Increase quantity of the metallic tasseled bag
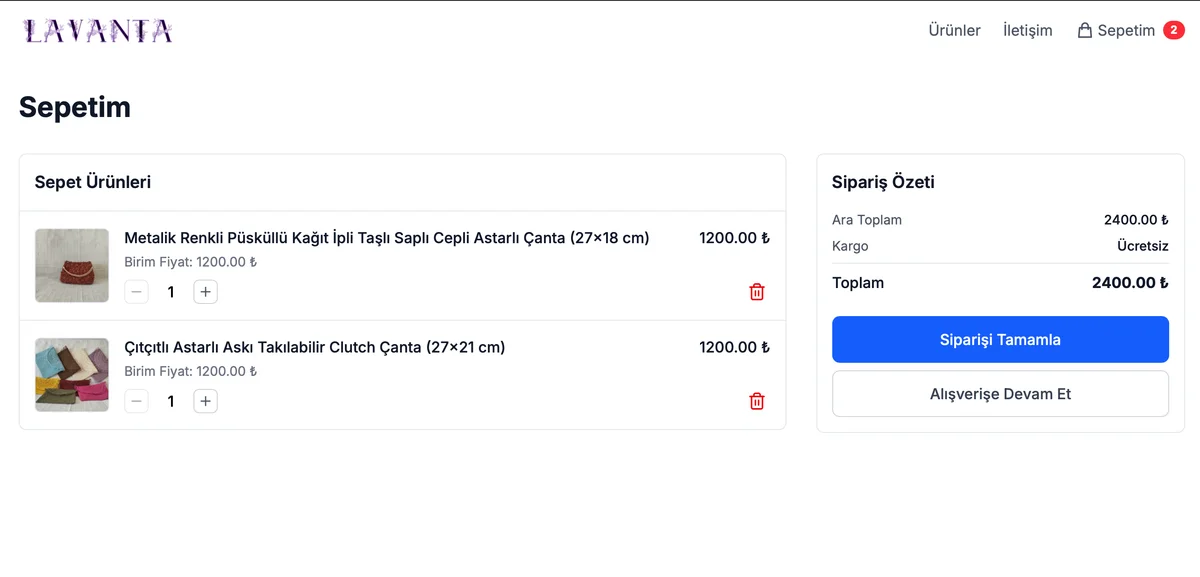The width and height of the screenshot is (1200, 577). [205, 292]
